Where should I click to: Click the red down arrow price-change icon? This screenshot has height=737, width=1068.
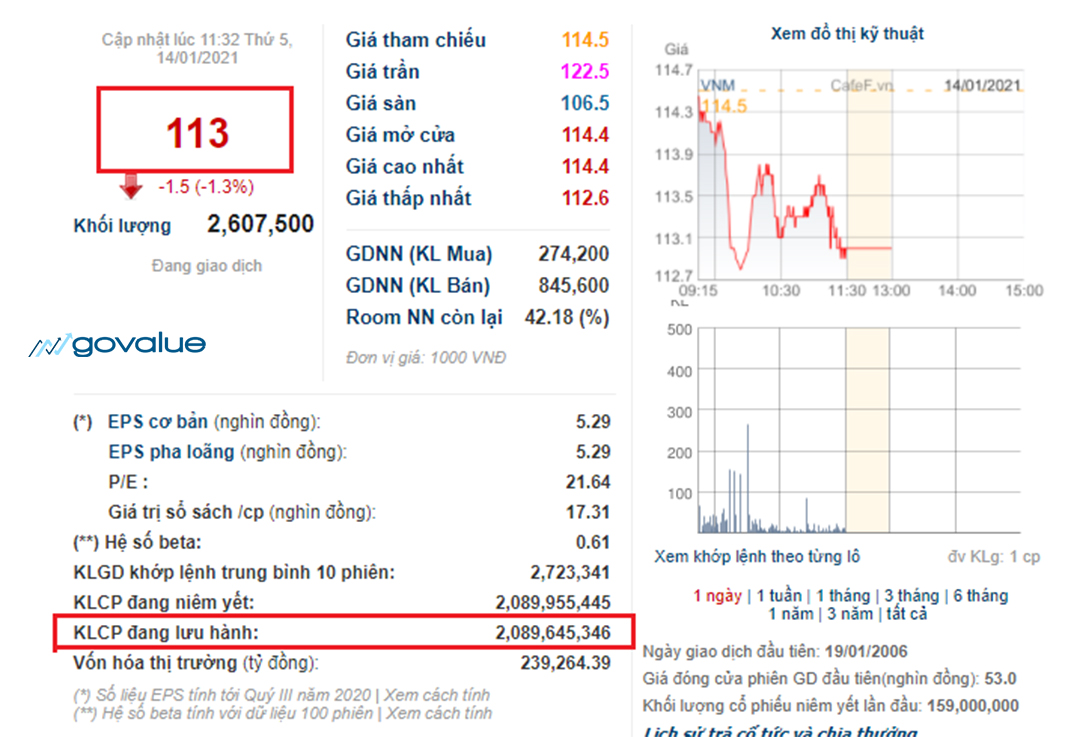point(131,186)
